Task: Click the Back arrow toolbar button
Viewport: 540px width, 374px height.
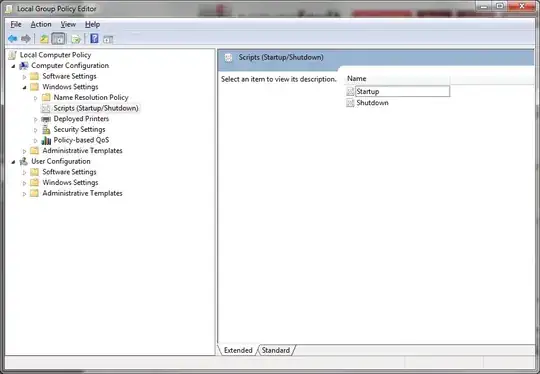Action: point(13,39)
